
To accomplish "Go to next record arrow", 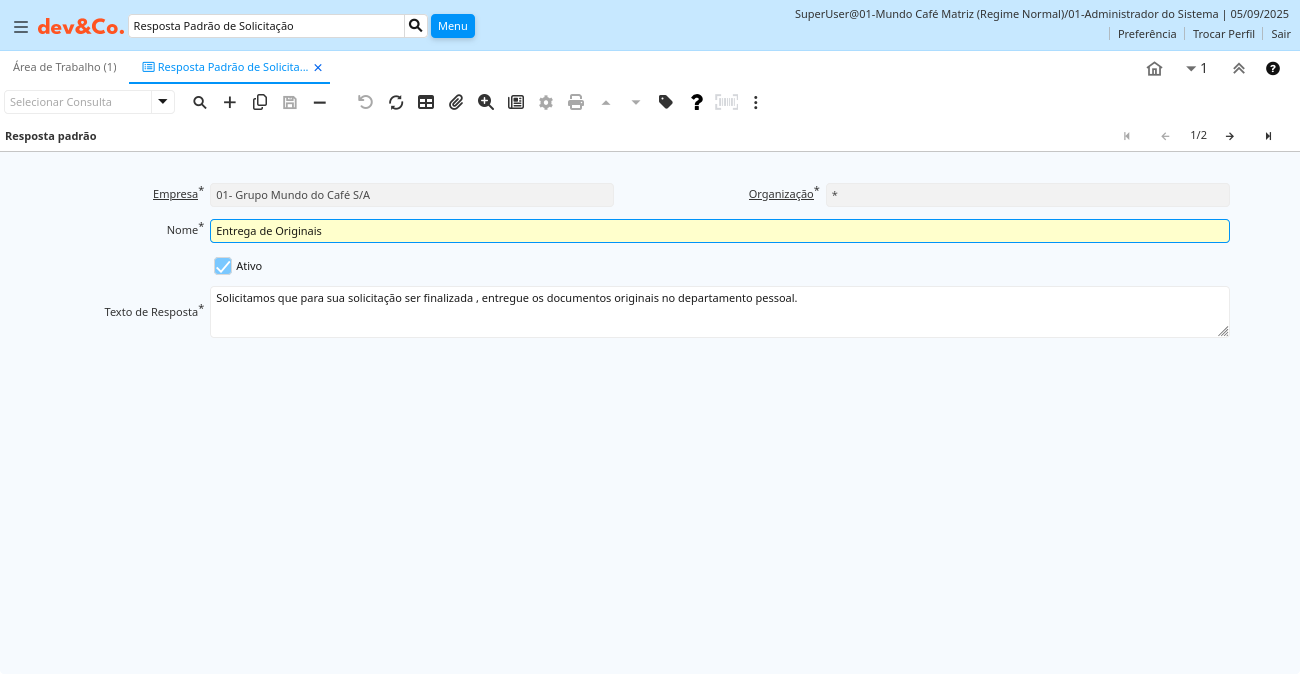I will click(x=1230, y=136).
